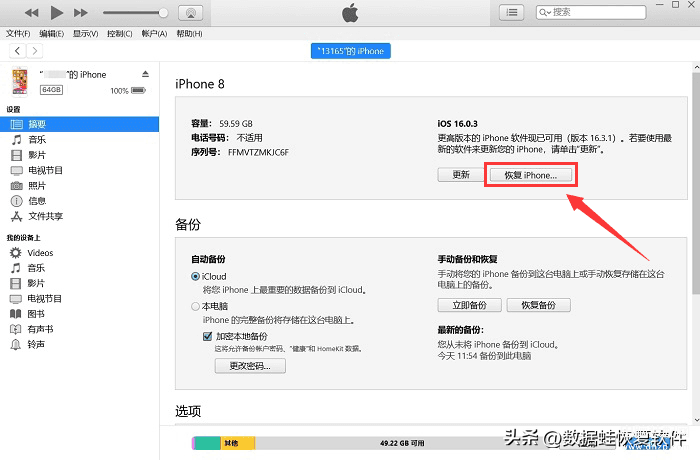Click the serial number FFMVTZMKJC6F

coord(258,152)
